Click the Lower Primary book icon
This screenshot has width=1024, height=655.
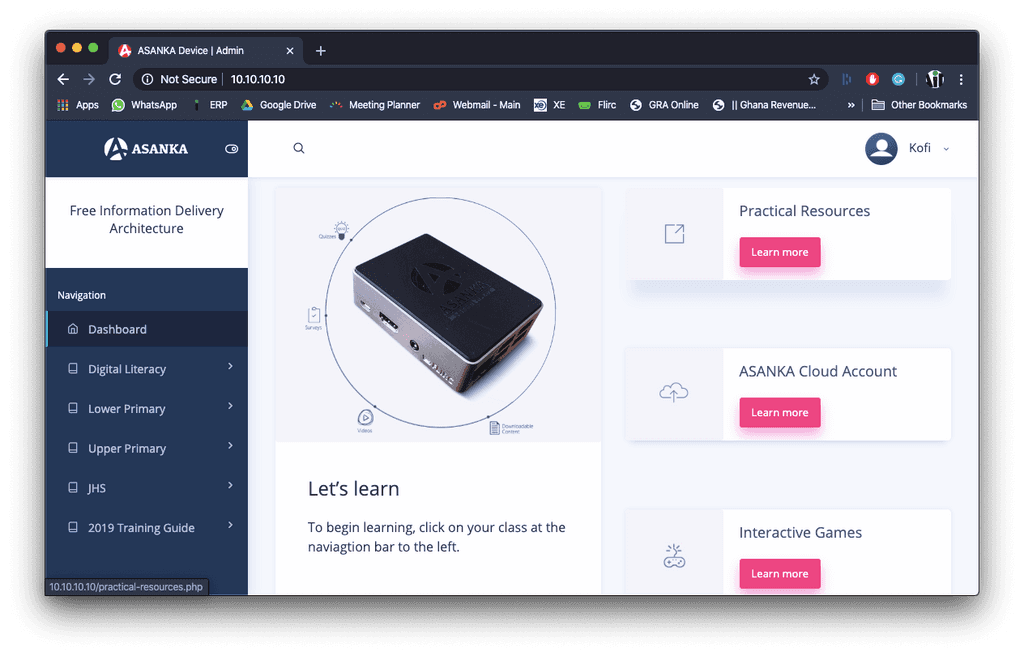coord(73,408)
